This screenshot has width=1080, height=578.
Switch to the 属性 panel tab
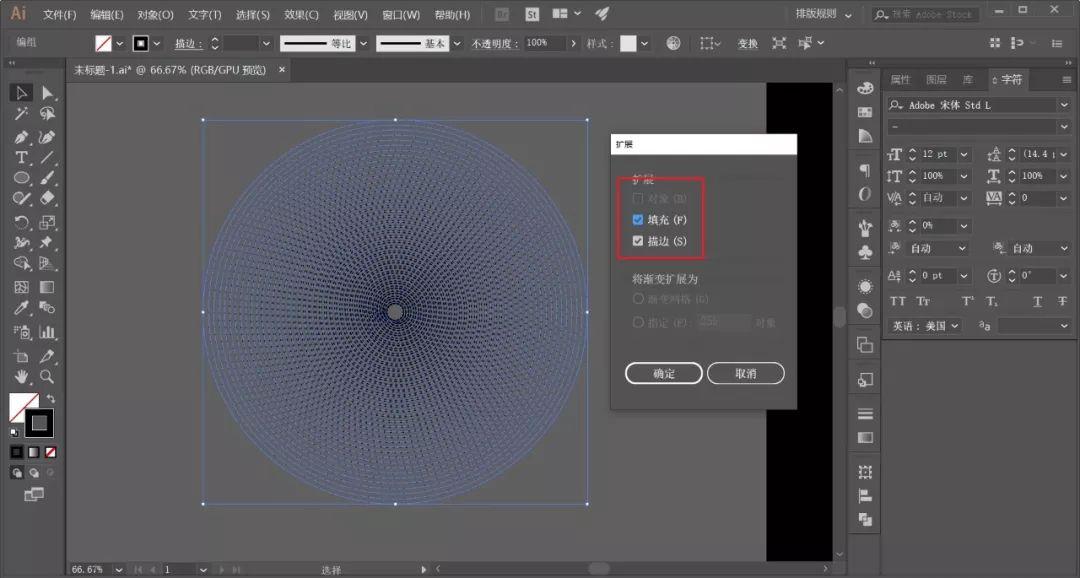tap(900, 80)
